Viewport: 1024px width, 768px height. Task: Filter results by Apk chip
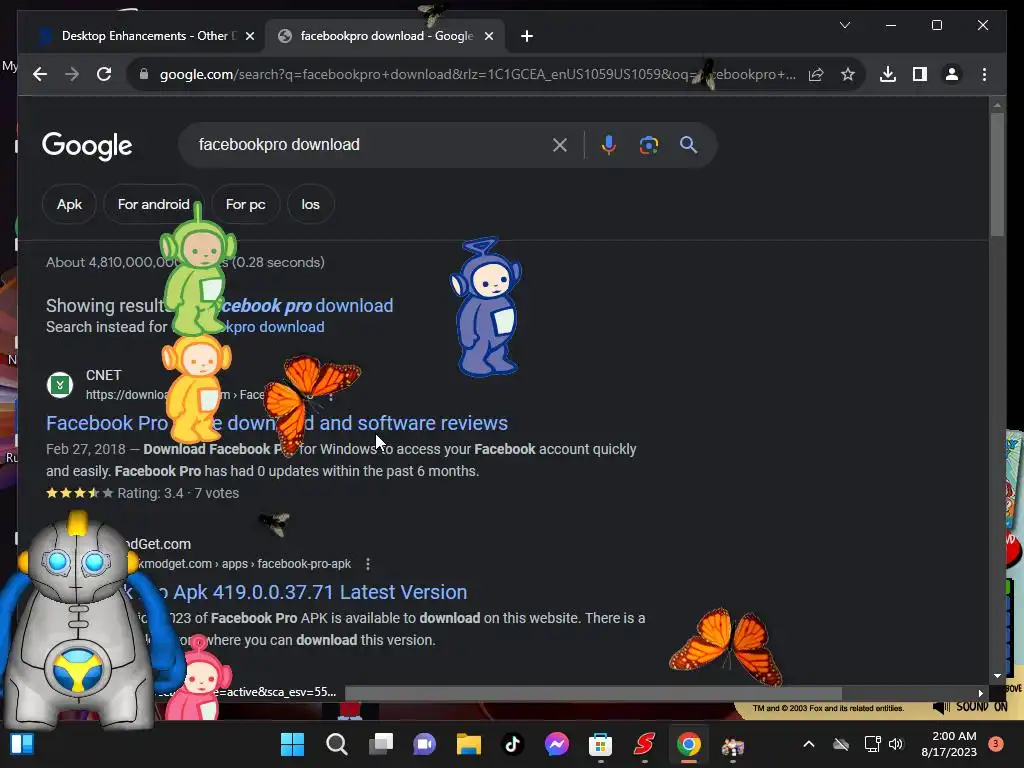point(69,204)
